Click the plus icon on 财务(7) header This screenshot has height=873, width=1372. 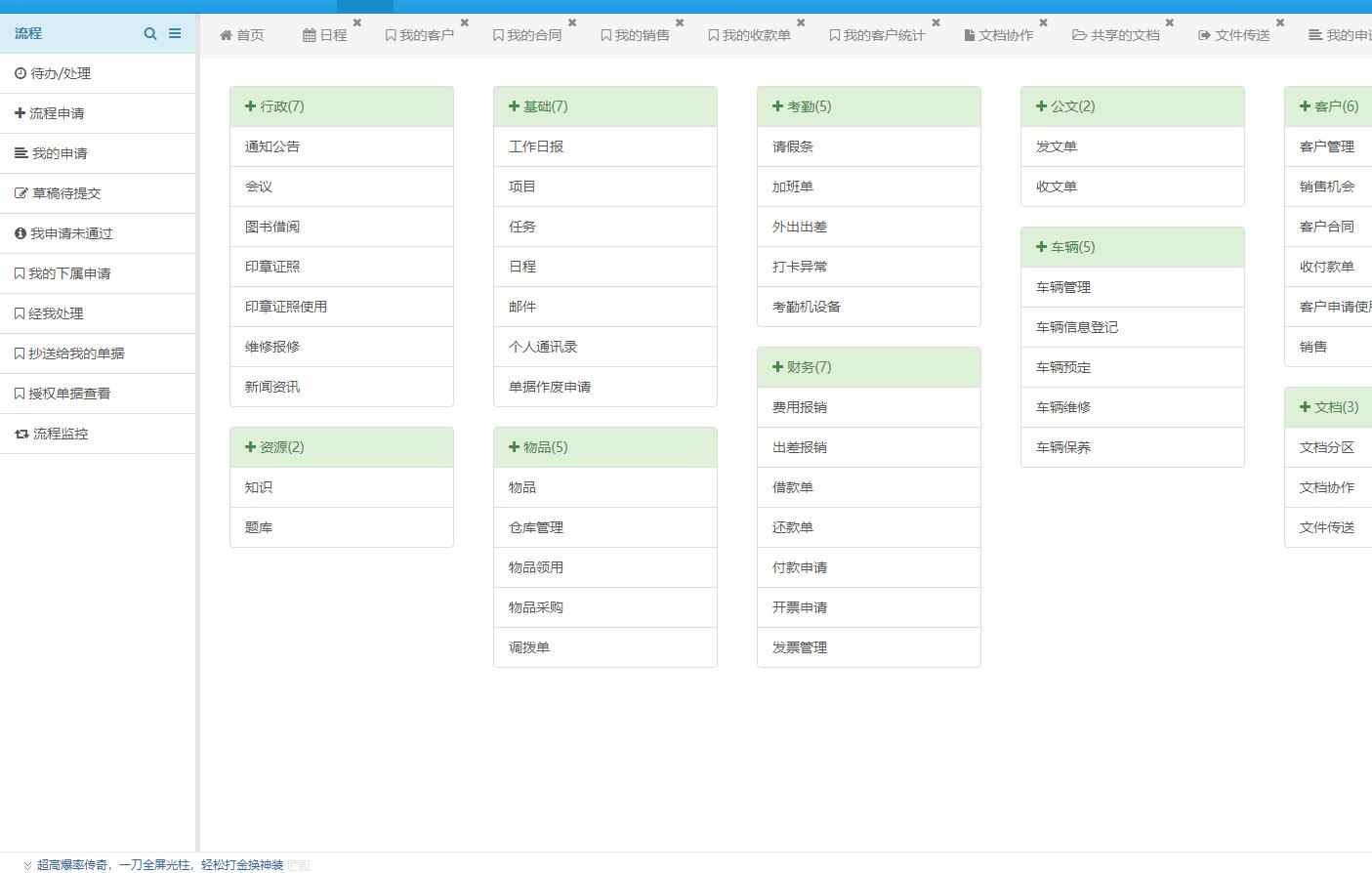tap(778, 367)
